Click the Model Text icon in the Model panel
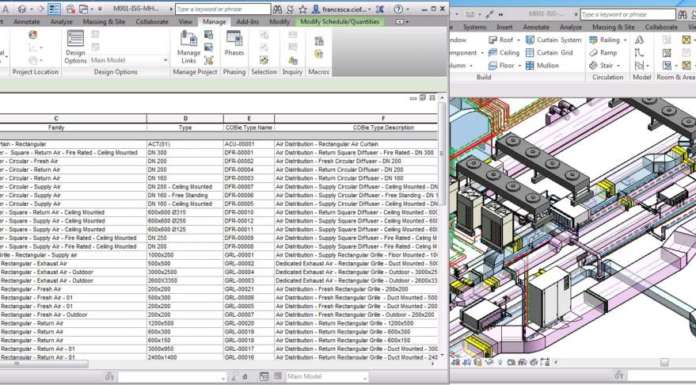696x385 pixels. (x=639, y=40)
